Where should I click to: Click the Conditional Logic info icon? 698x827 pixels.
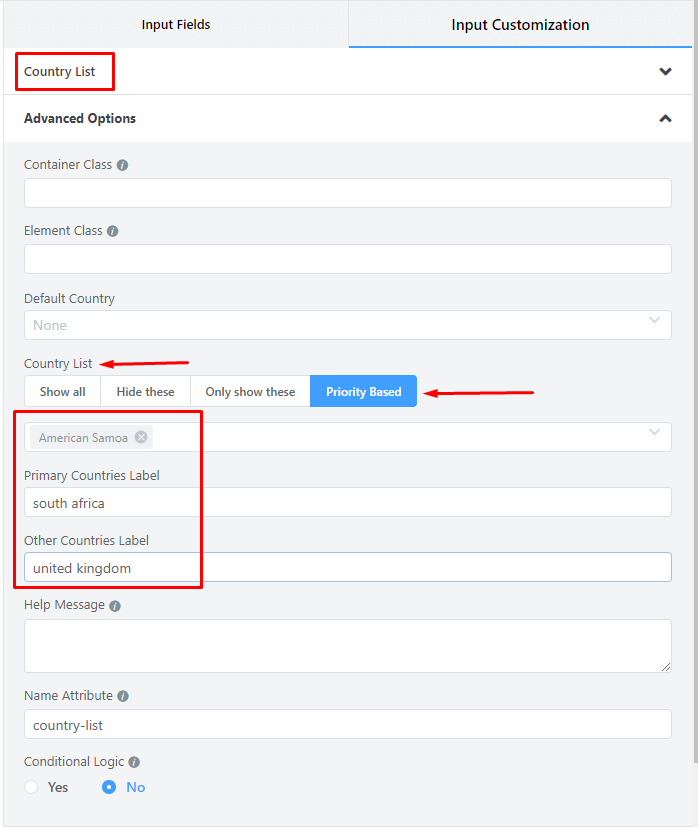[134, 762]
